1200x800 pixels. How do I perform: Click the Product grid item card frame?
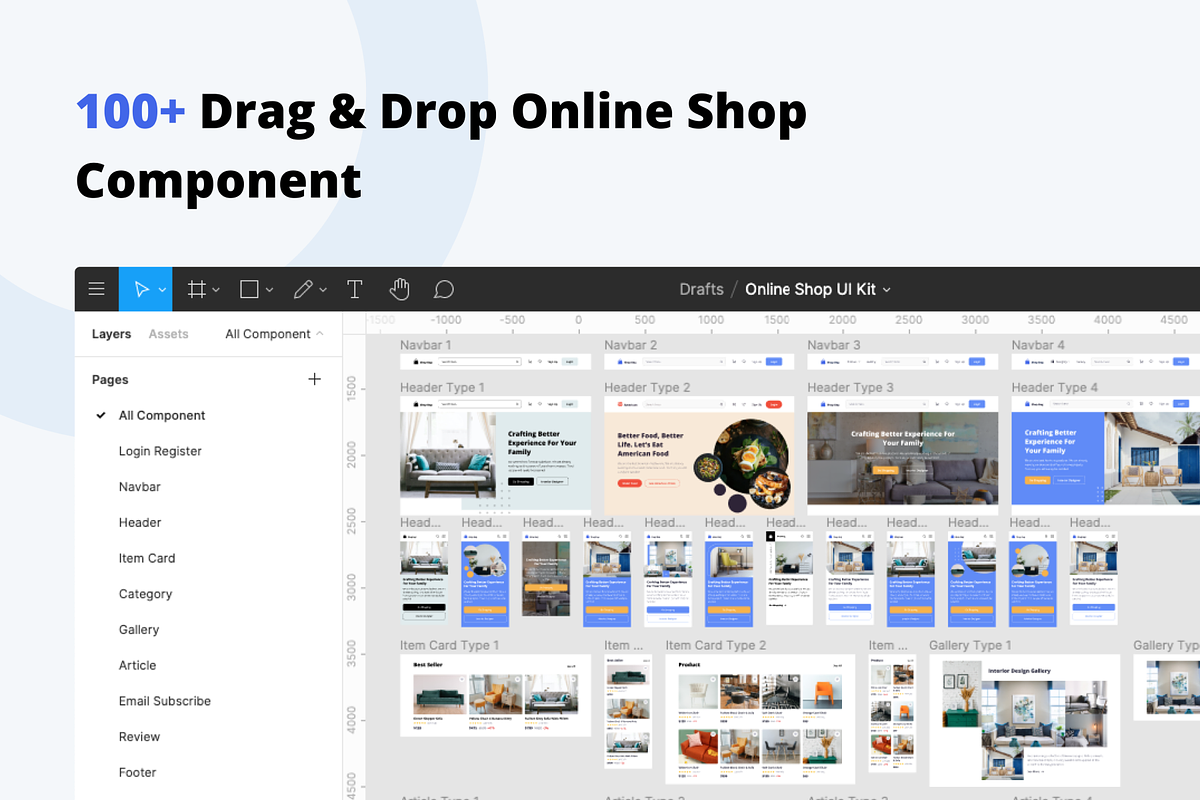(760, 719)
